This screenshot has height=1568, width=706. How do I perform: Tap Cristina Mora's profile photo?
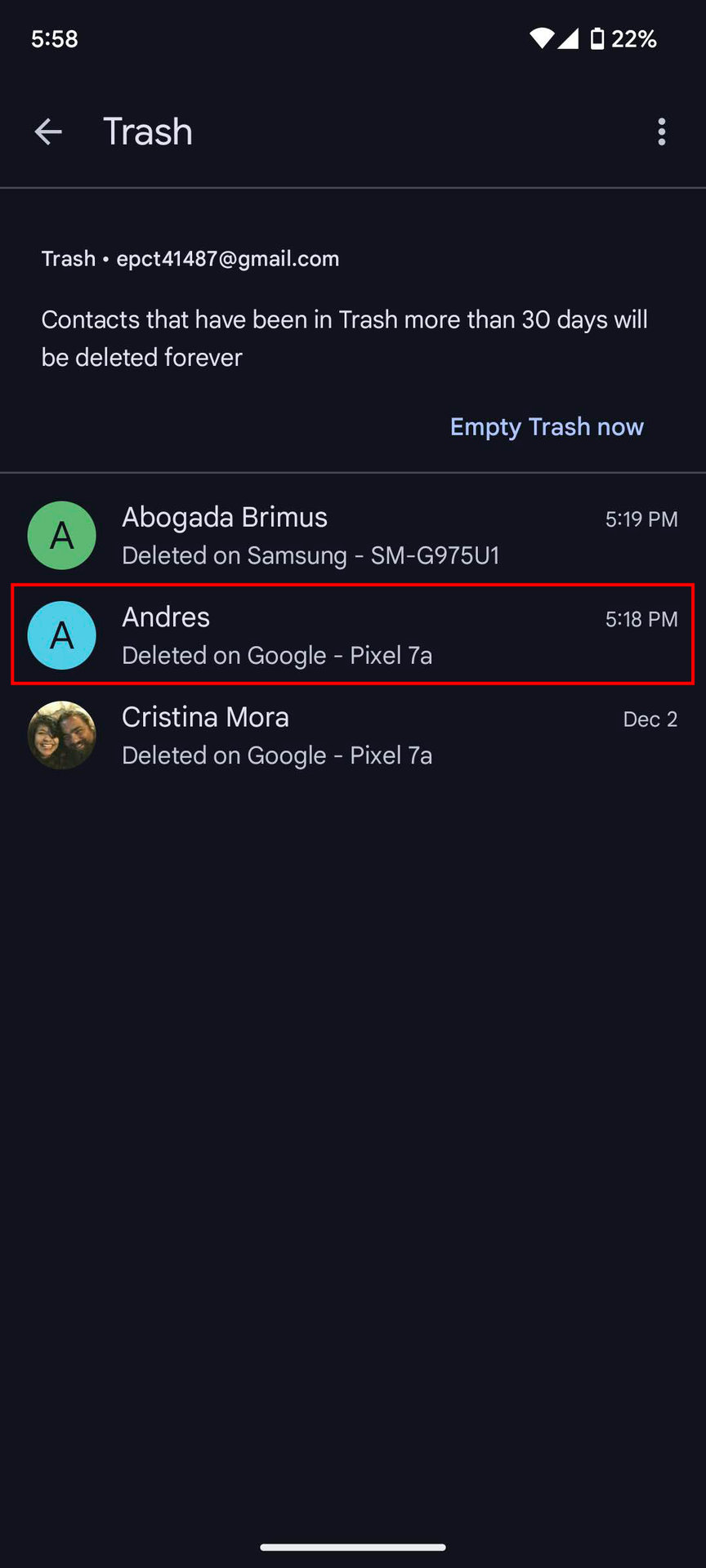62,735
